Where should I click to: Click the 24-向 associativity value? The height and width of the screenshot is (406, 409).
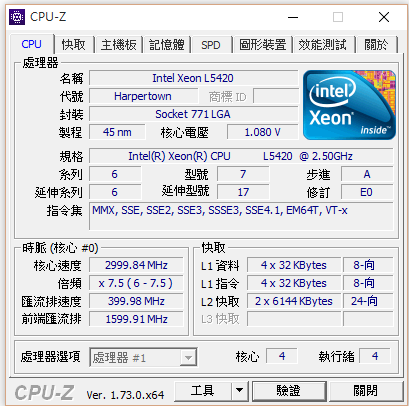tap(368, 301)
